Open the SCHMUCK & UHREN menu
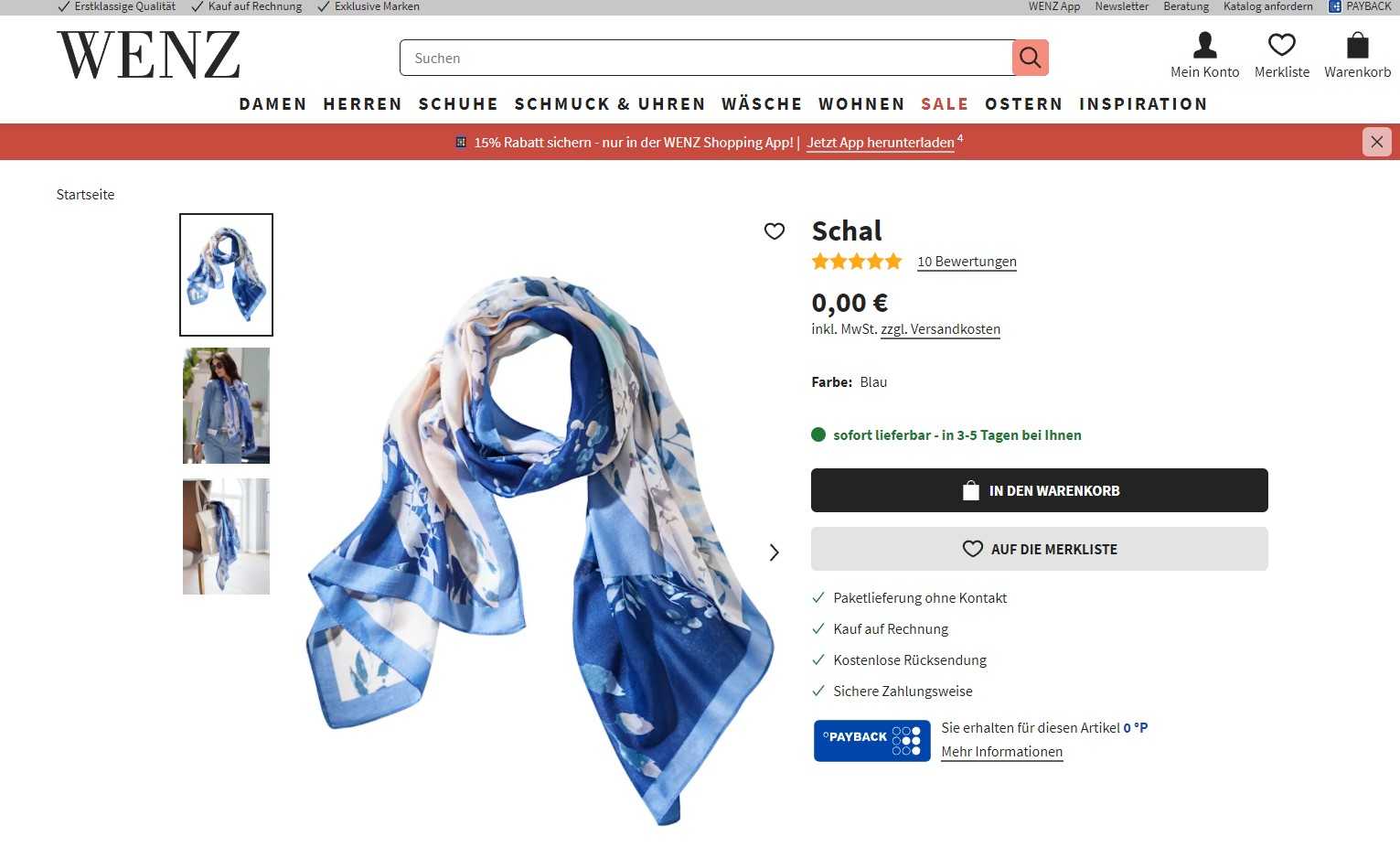Screen dimensions: 1400x847 click(x=610, y=104)
